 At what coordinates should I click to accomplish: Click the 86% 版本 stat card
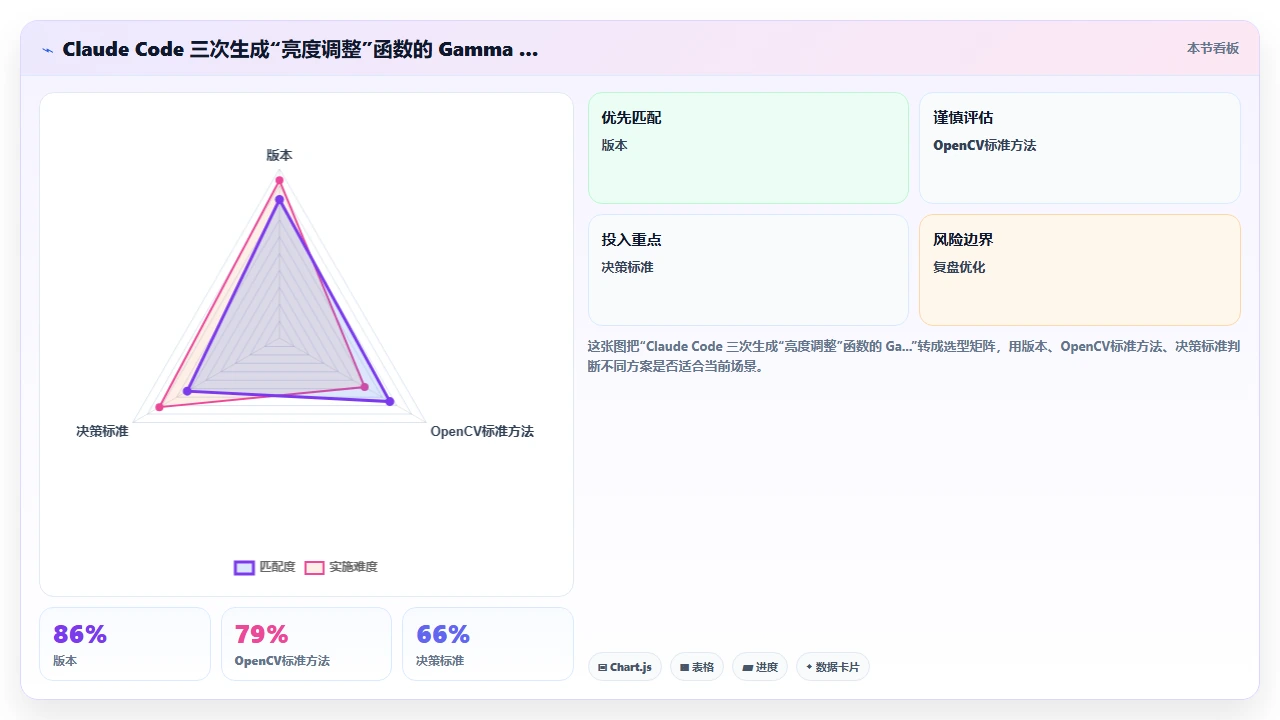pos(125,644)
